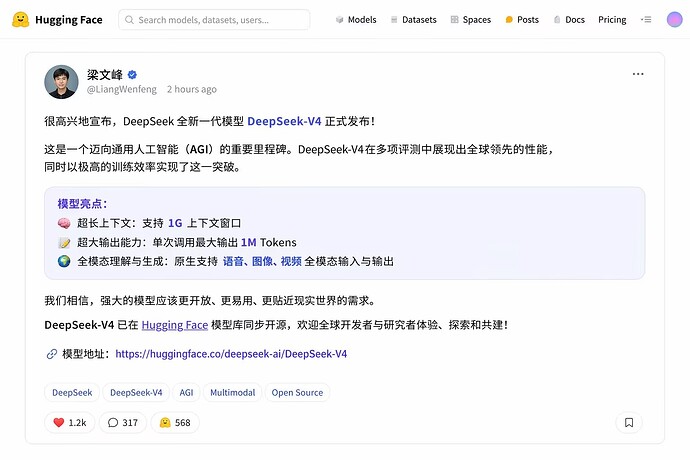690x460 pixels.
Task: Click the sentence starting 我们相信
Action: point(210,301)
